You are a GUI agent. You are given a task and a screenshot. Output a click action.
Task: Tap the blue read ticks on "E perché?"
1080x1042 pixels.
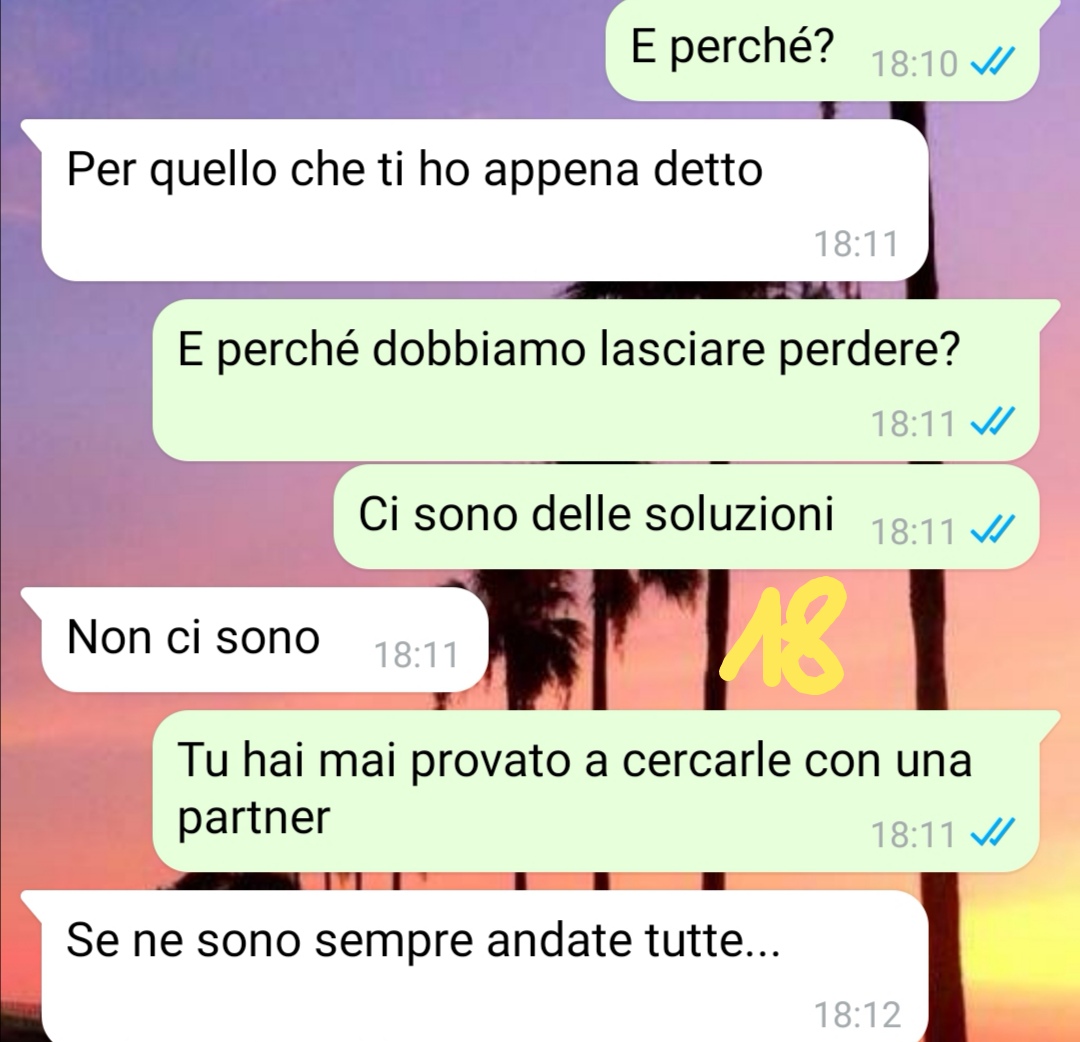coord(992,63)
